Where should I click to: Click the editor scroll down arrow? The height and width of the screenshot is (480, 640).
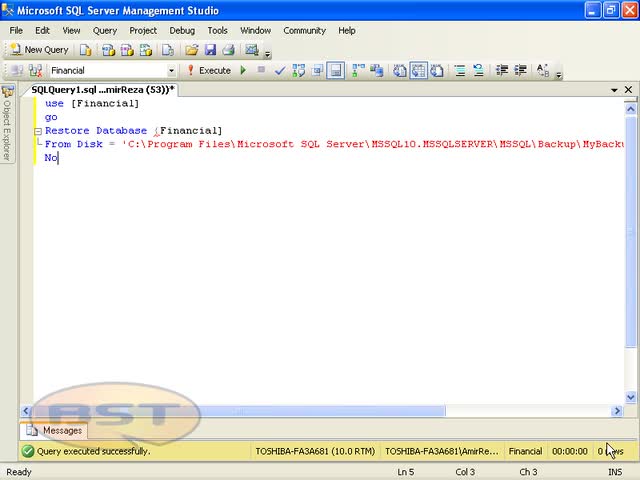coord(630,397)
